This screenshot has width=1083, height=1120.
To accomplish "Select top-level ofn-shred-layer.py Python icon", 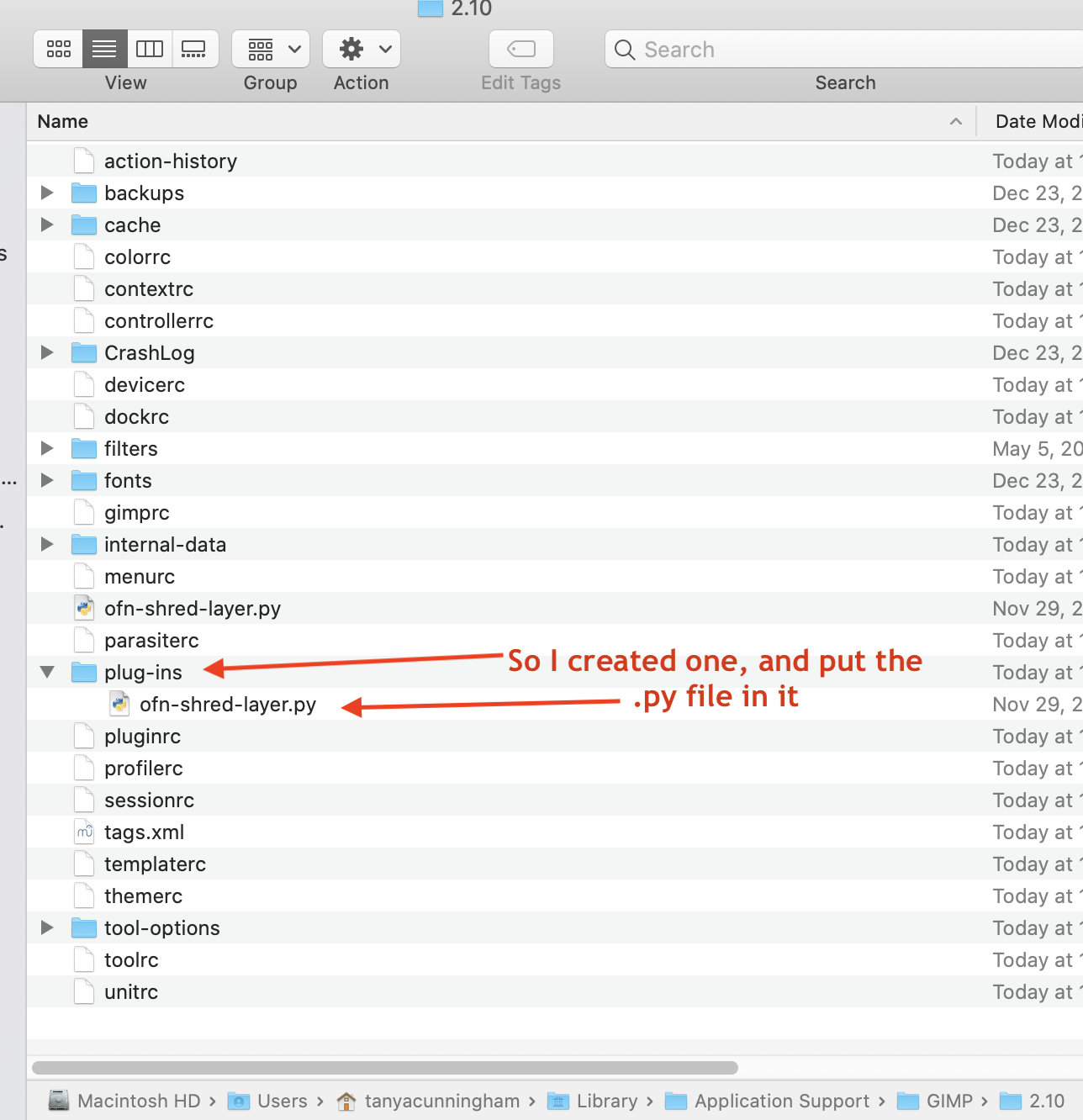I will [x=84, y=608].
